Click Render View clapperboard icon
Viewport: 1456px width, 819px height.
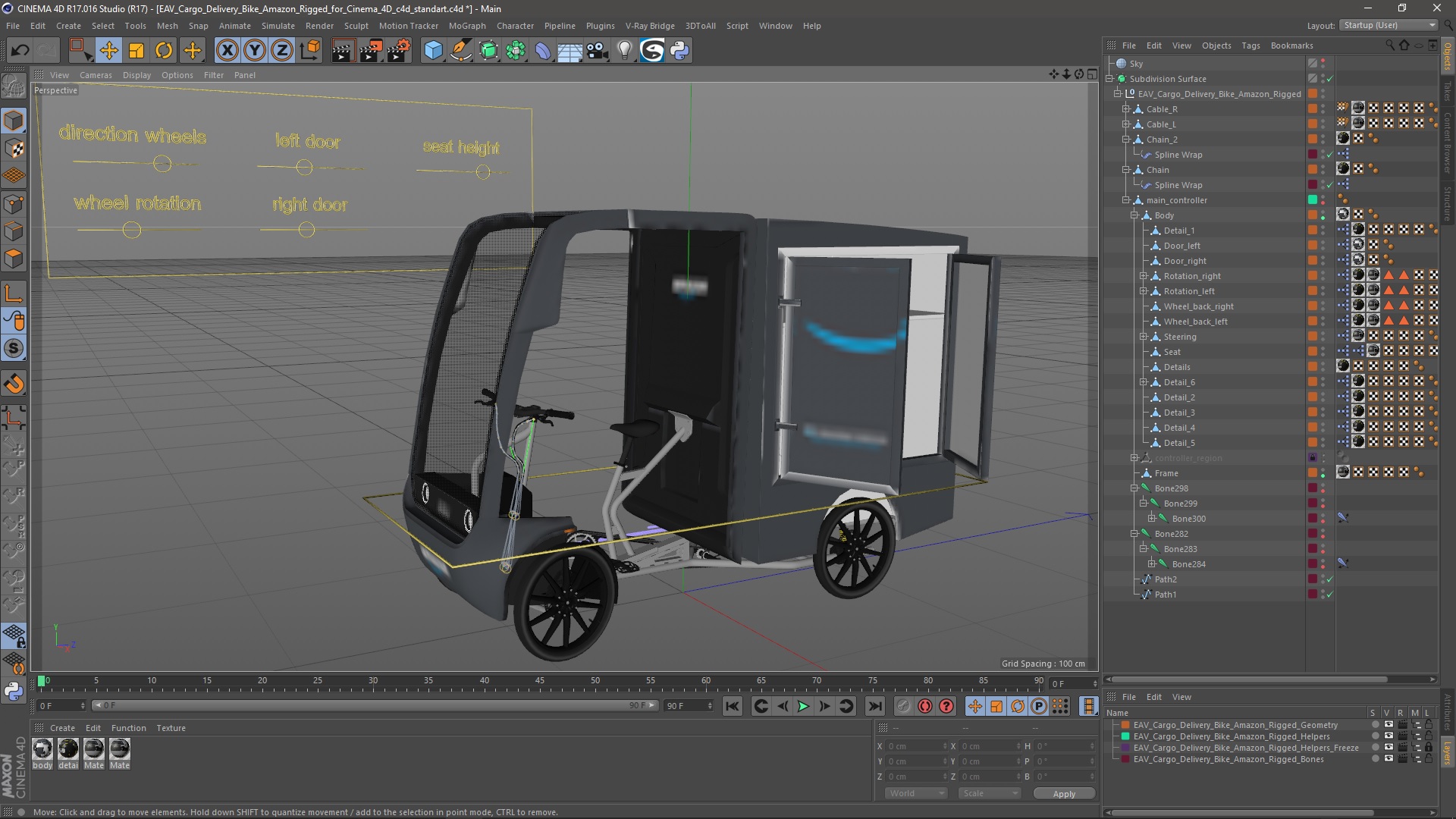pyautogui.click(x=343, y=51)
